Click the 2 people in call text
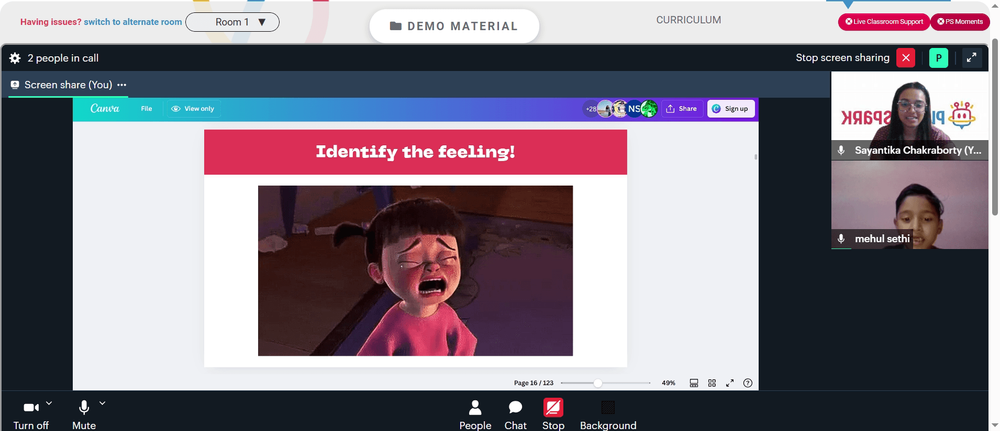The width and height of the screenshot is (1000, 431). (x=63, y=58)
